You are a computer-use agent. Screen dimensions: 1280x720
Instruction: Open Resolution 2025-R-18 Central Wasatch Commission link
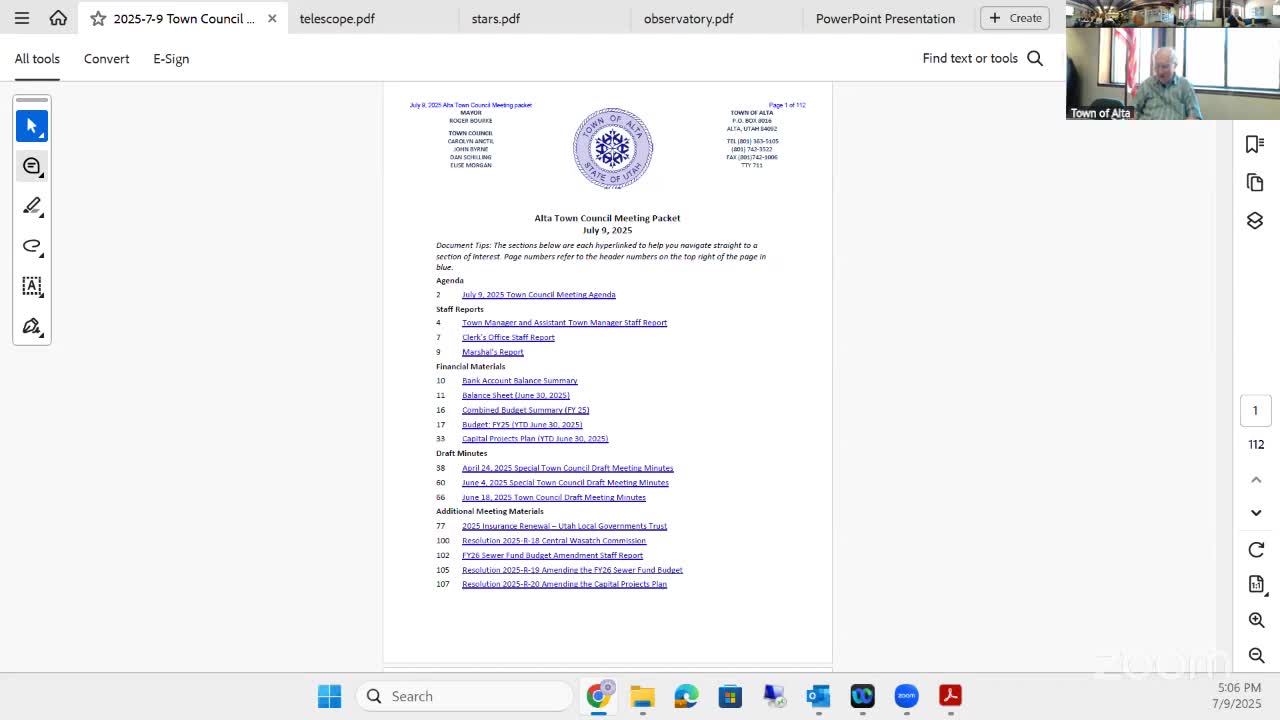tap(553, 541)
